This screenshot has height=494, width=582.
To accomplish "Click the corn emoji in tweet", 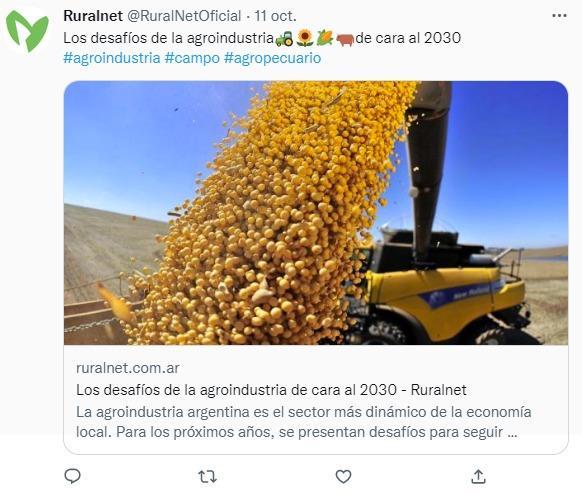I will tap(325, 38).
